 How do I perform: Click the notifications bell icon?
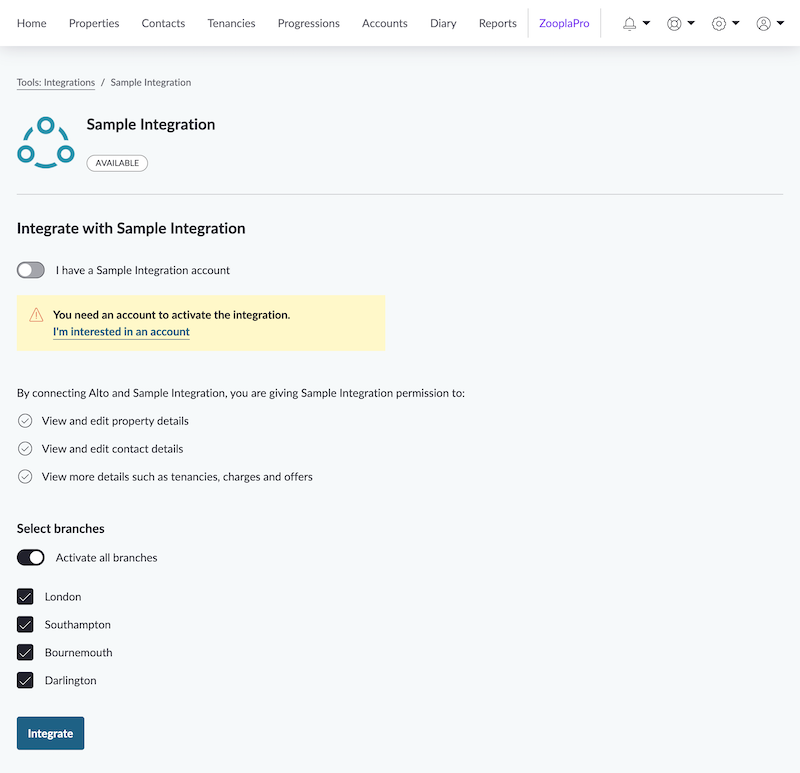click(629, 23)
